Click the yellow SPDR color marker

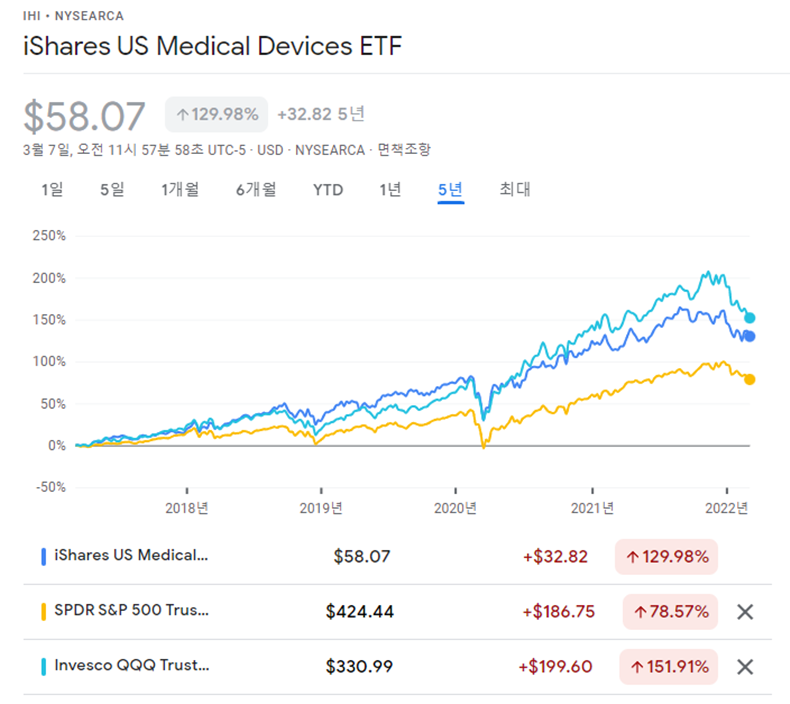[44, 612]
